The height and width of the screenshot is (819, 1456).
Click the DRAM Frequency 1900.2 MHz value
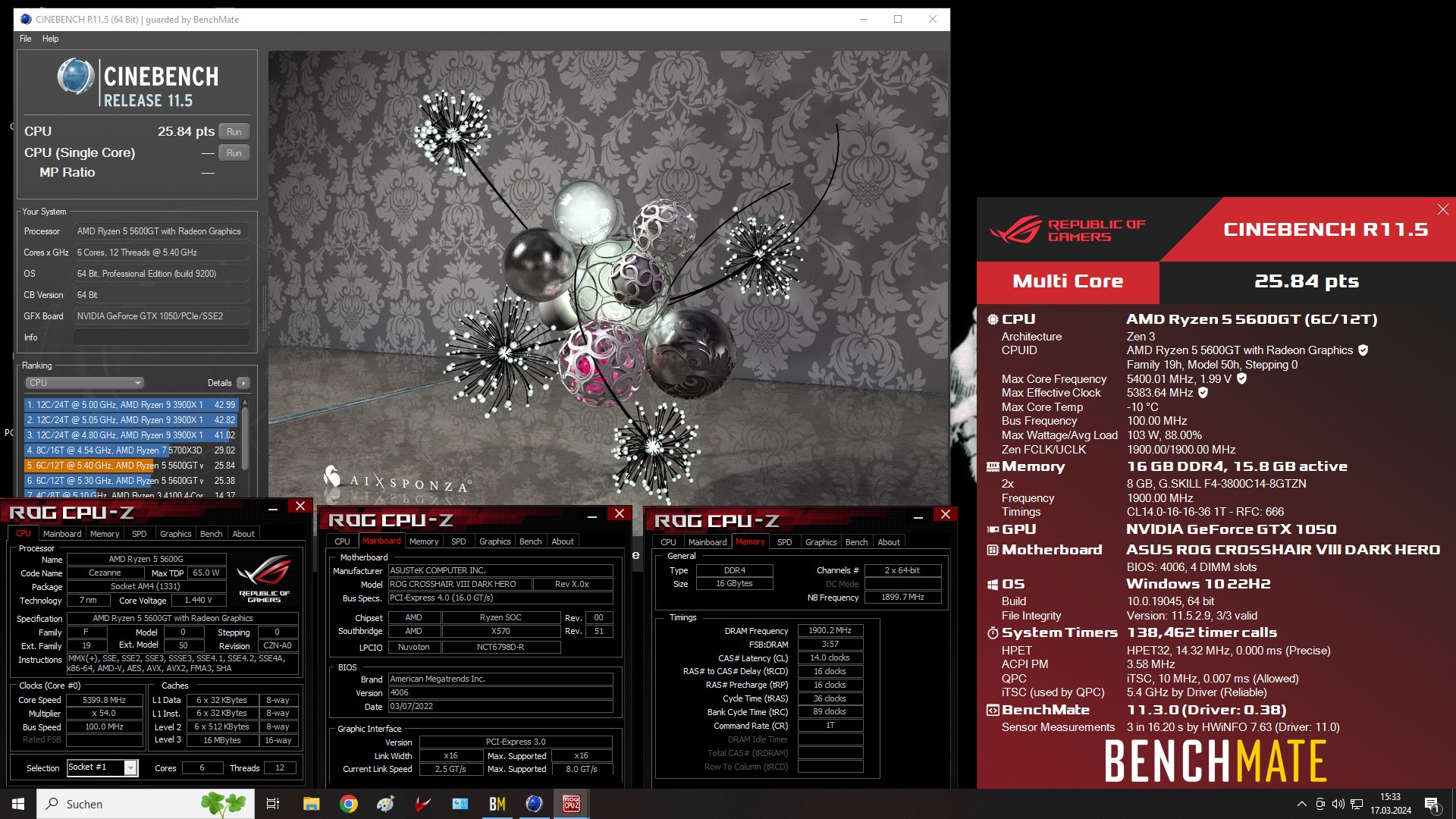tap(830, 631)
